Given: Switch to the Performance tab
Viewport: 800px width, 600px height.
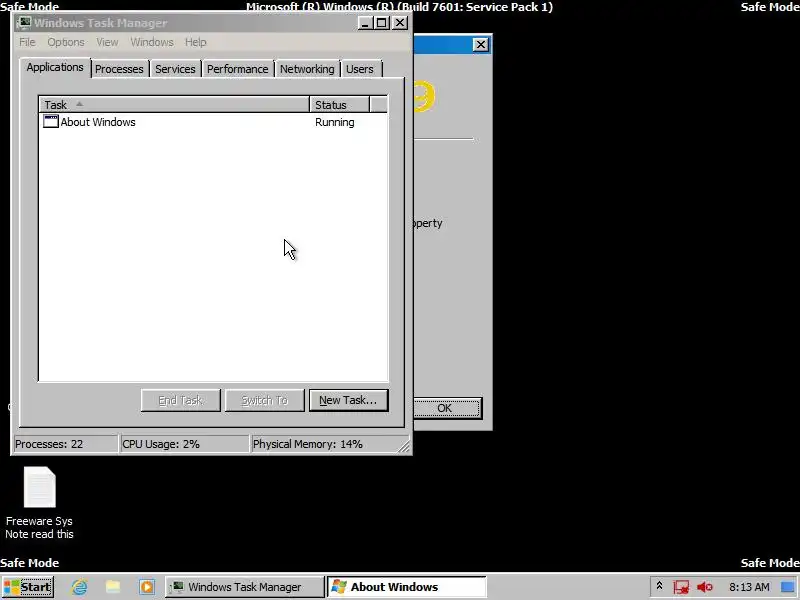Looking at the screenshot, I should pyautogui.click(x=237, y=69).
